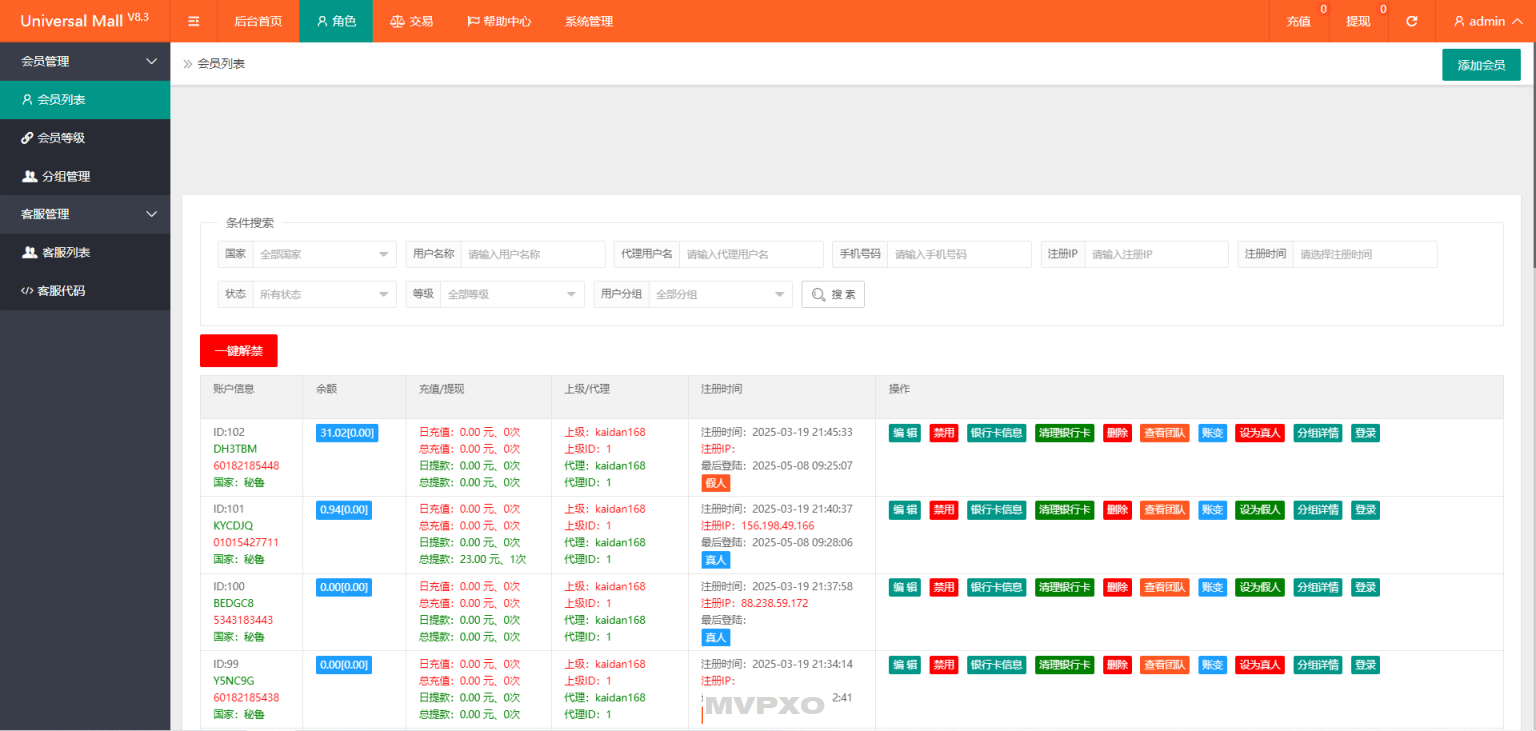
Task: Open 会员等级 in the sidebar
Action: (85, 138)
